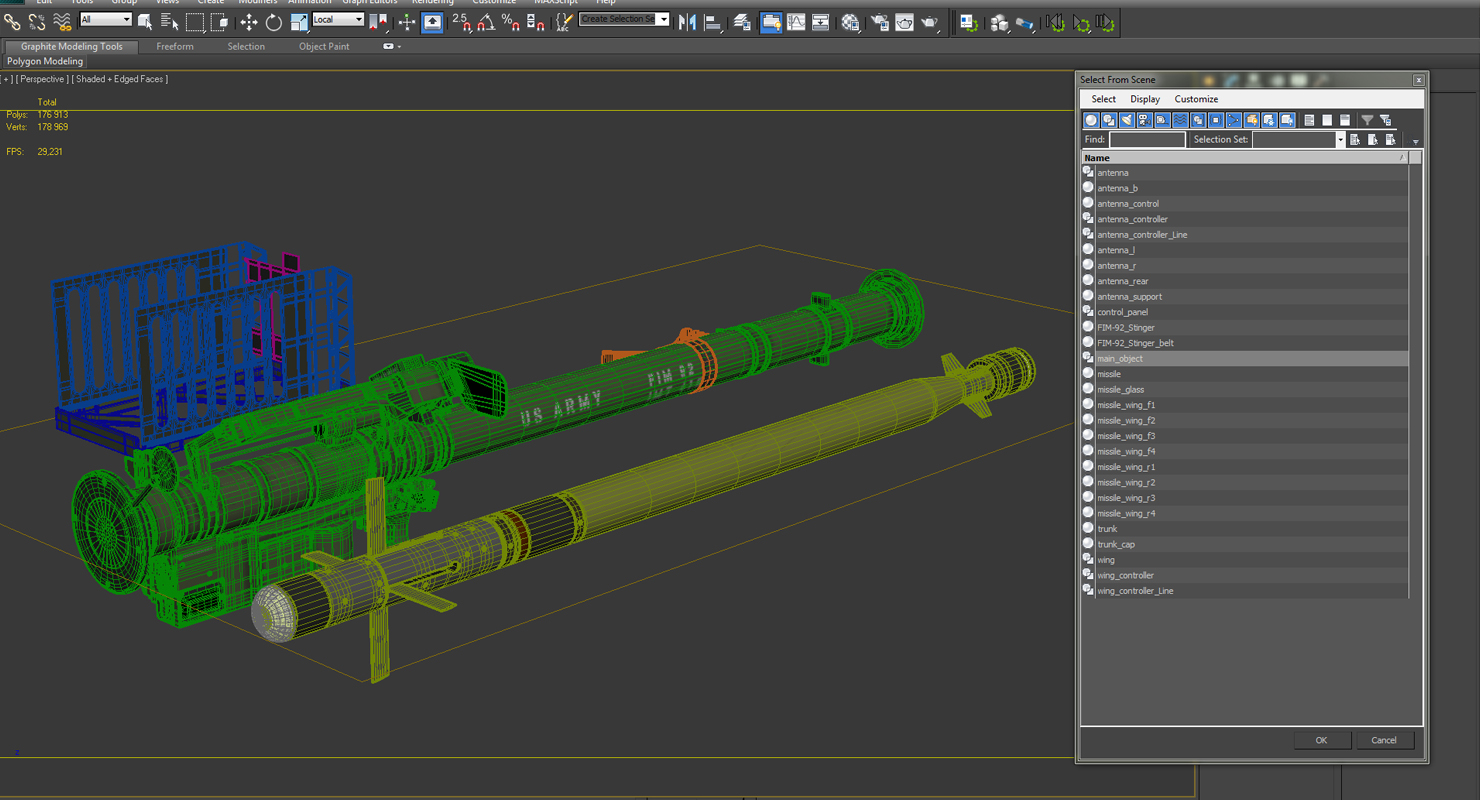Open Render Setup teapot icon
This screenshot has height=800, width=1480.
point(880,22)
